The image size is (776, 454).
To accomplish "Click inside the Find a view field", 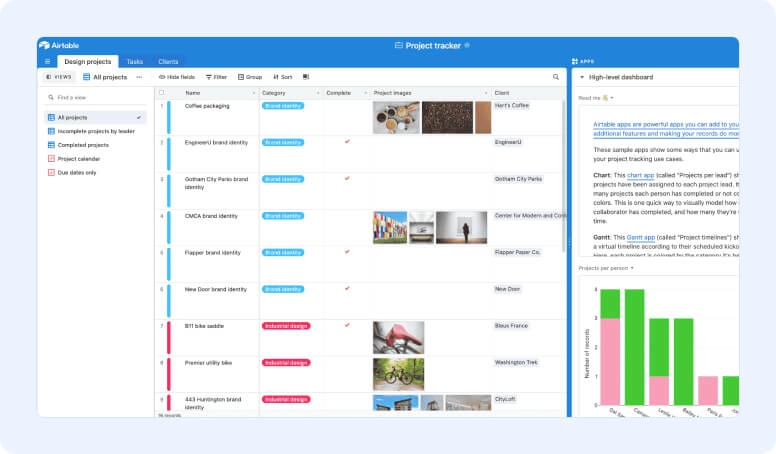I will pyautogui.click(x=95, y=98).
